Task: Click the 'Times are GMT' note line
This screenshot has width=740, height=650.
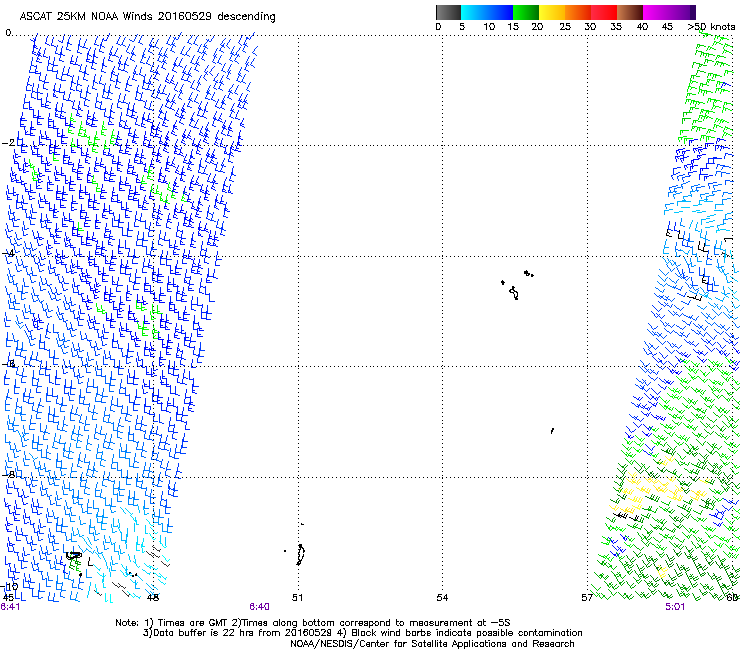Action: 312,623
